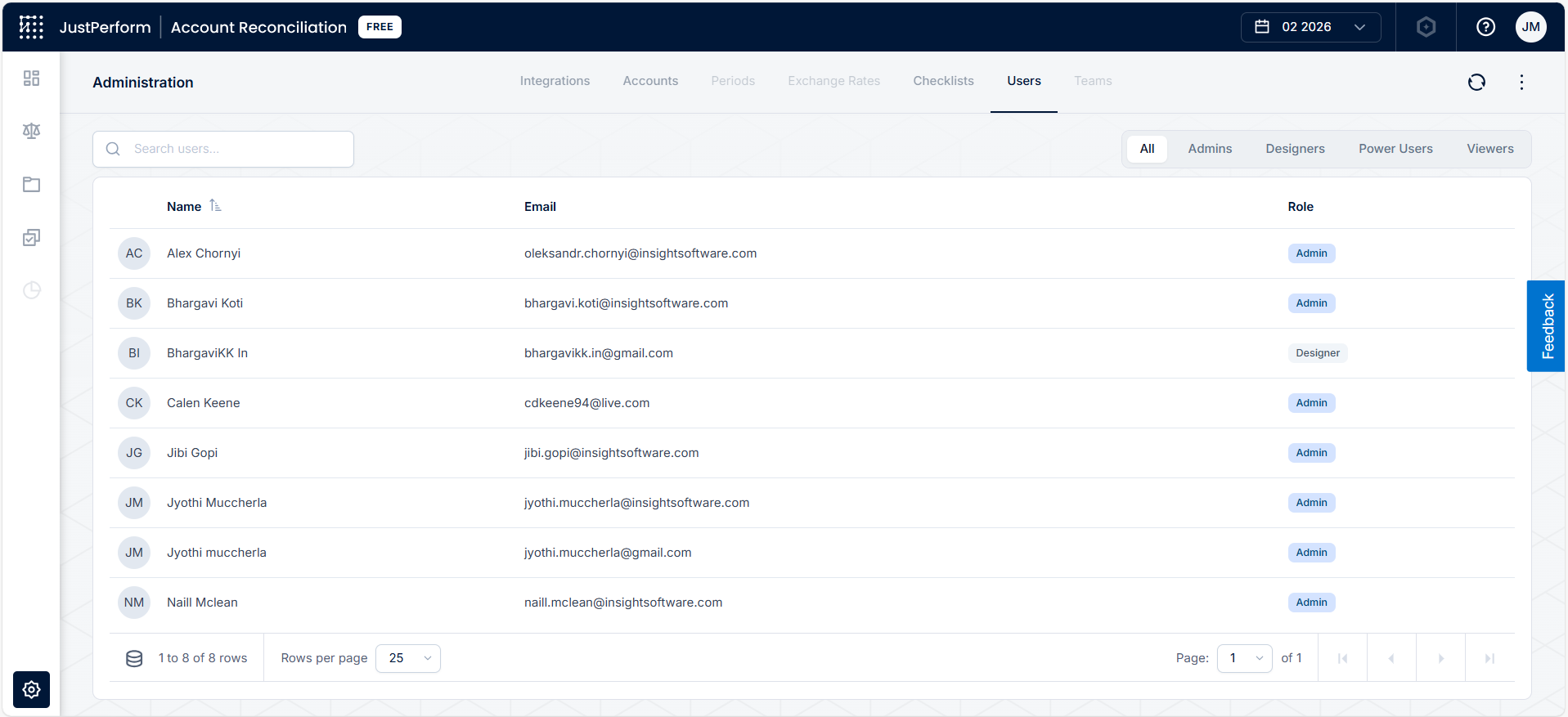
Task: Click the BK avatar for Bhargavi Koti
Action: (x=134, y=303)
